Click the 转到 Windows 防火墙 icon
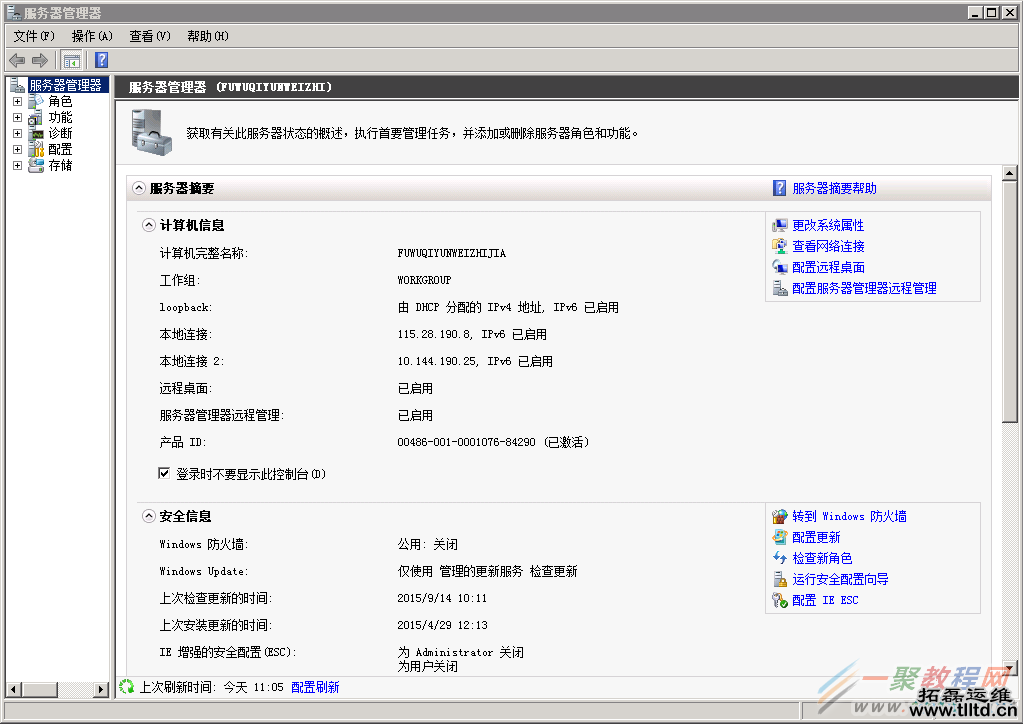The image size is (1023, 724). pyautogui.click(x=780, y=517)
